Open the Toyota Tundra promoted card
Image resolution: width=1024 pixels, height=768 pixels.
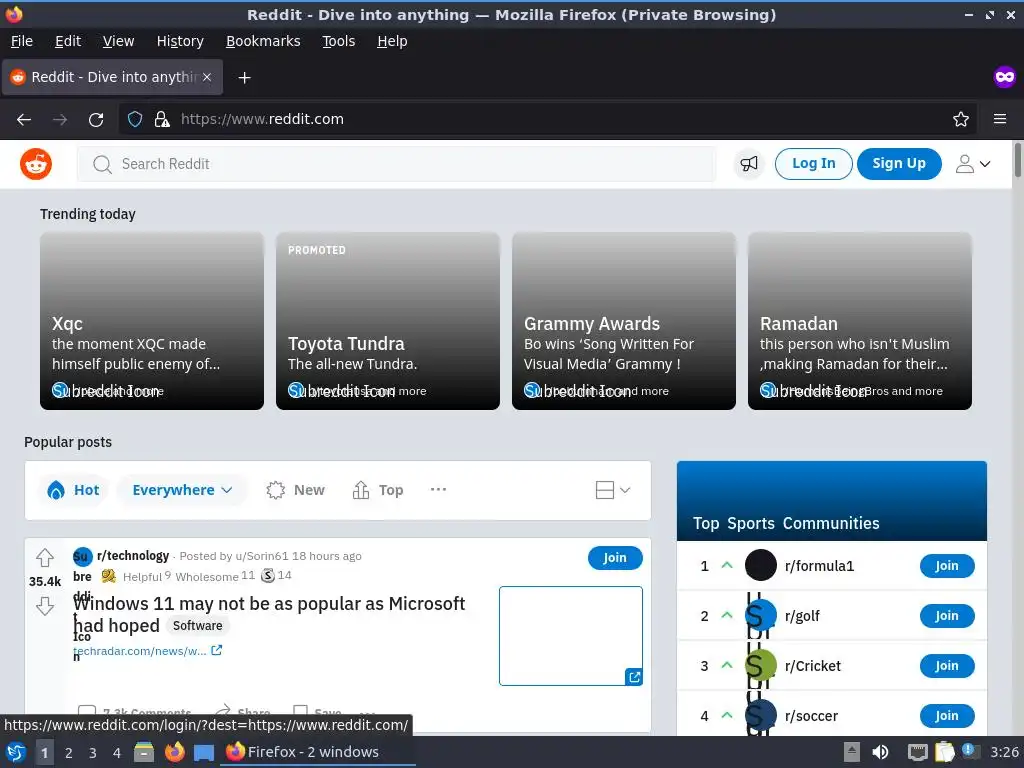388,321
